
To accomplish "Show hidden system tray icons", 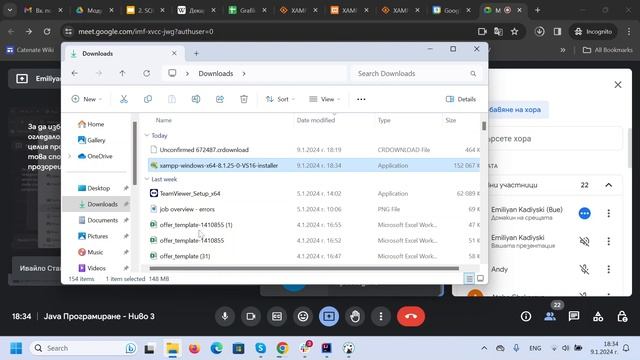I will click(484, 348).
